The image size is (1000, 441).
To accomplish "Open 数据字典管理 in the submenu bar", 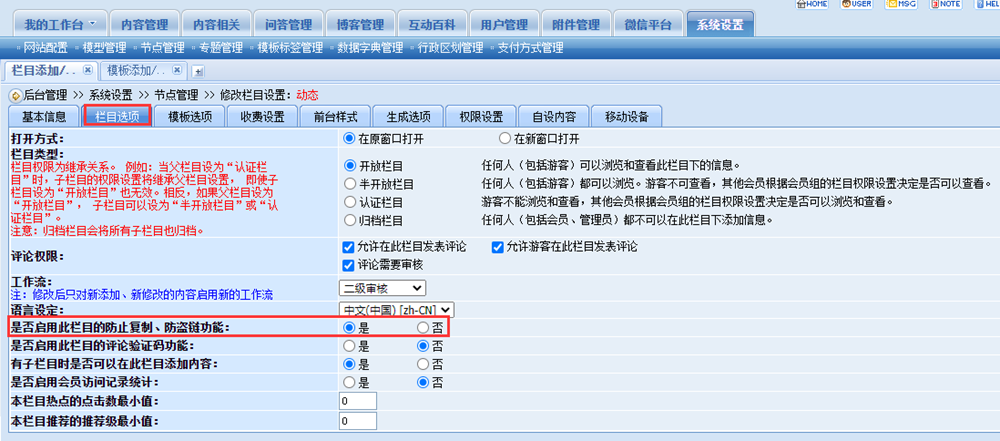I will coord(370,48).
